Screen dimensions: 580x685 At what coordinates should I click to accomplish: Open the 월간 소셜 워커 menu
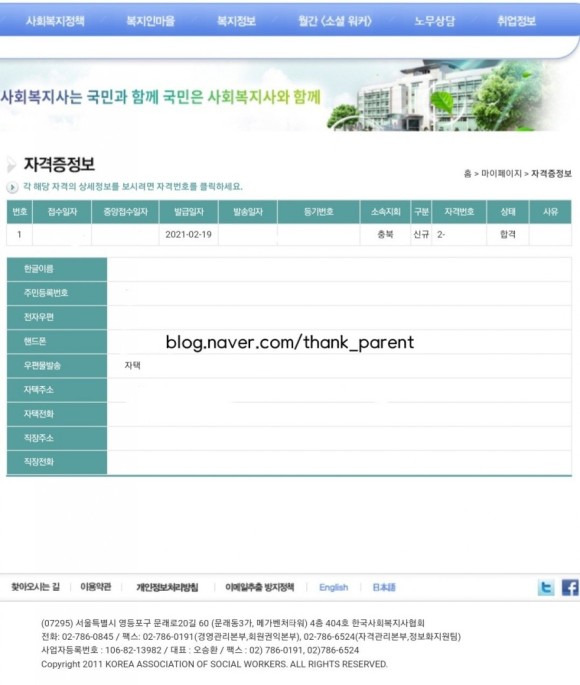point(335,21)
